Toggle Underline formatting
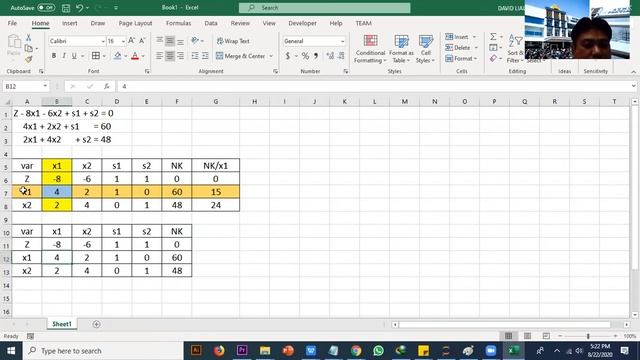The image size is (640, 360). pos(74,56)
